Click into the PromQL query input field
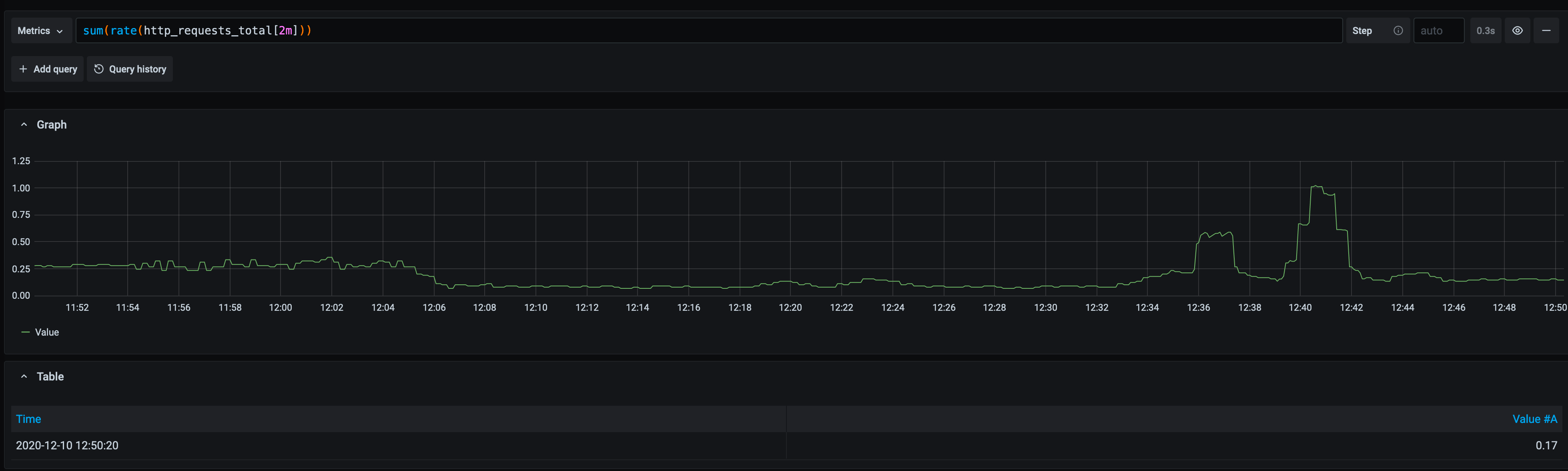 coord(706,30)
